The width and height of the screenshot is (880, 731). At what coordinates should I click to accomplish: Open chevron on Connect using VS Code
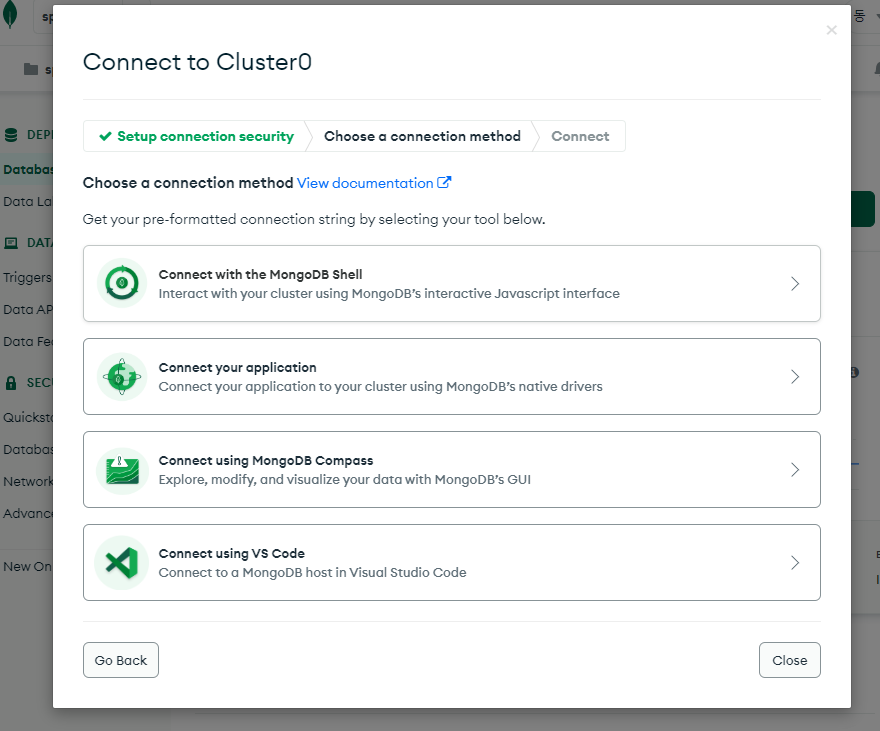795,563
